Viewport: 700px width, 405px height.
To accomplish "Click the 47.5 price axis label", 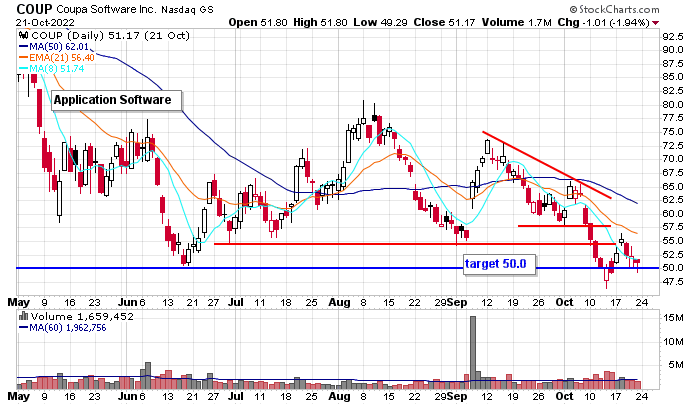I will coord(673,282).
